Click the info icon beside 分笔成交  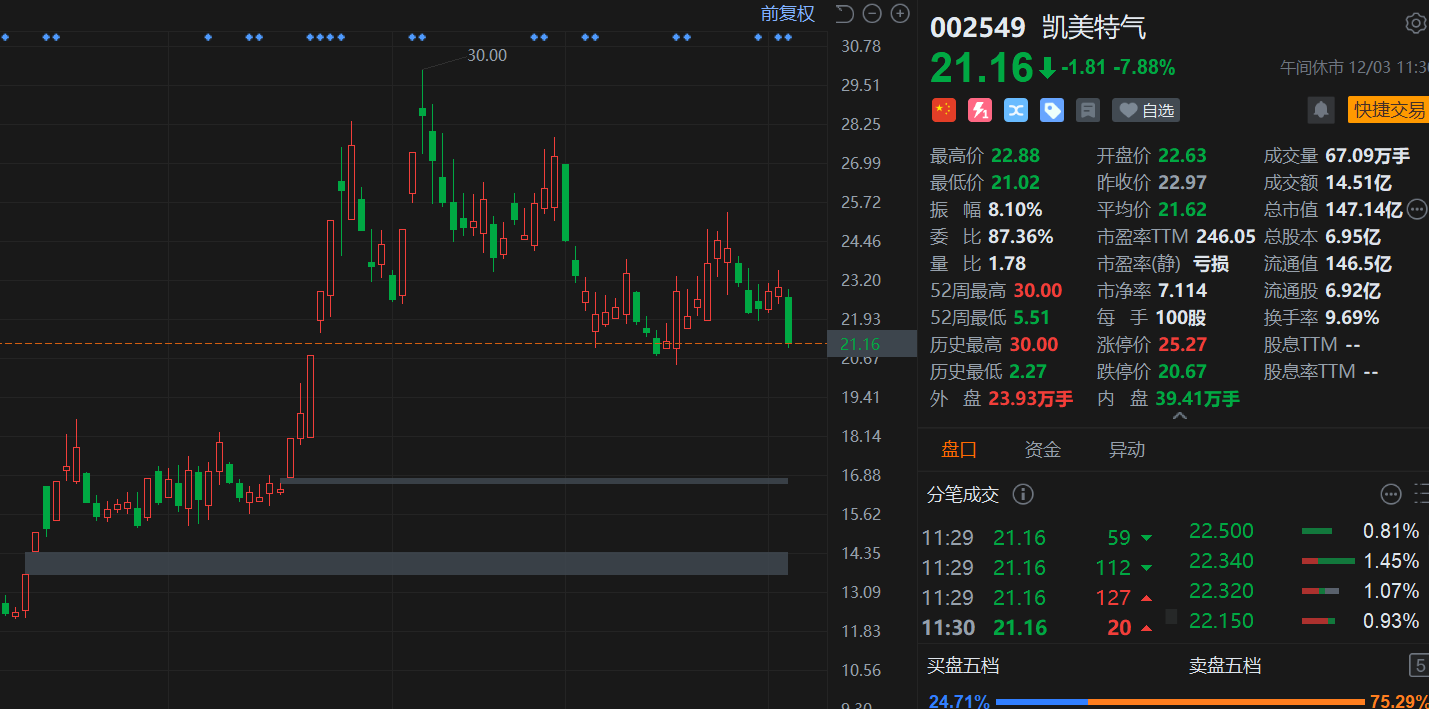point(1023,494)
